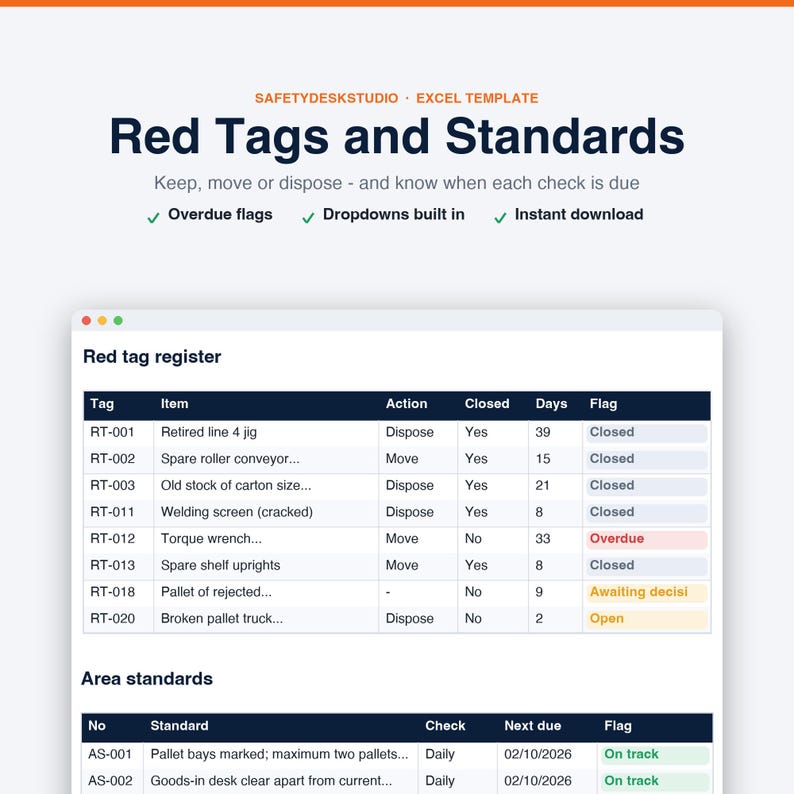This screenshot has height=794, width=794.
Task: Select the AS-001 cell
Action: pyautogui.click(x=112, y=755)
